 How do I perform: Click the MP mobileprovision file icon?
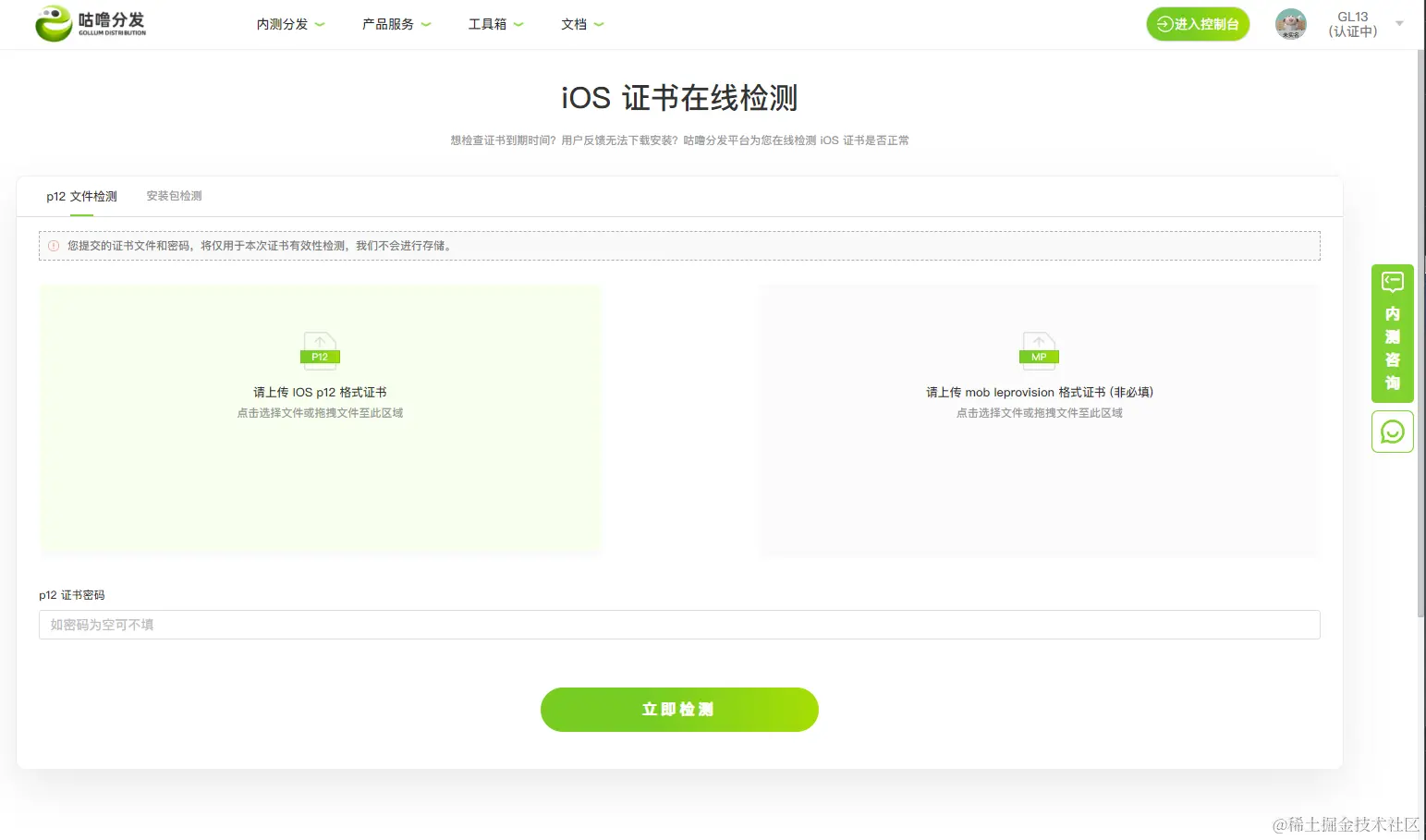tap(1039, 350)
